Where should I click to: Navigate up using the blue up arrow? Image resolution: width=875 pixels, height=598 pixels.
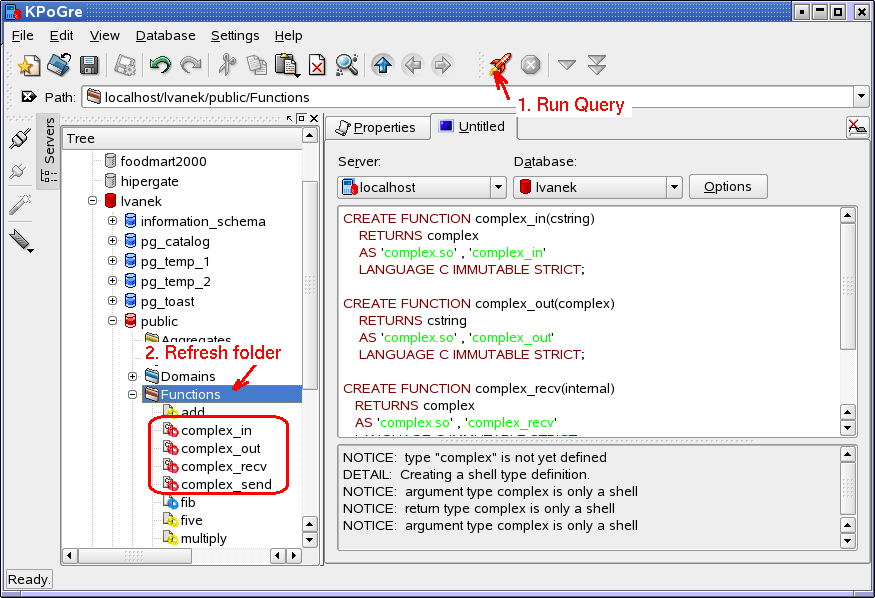pos(381,65)
